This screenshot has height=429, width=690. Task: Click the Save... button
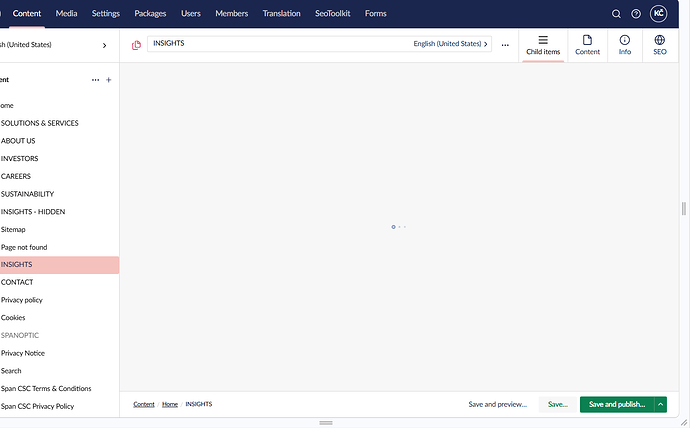point(558,404)
